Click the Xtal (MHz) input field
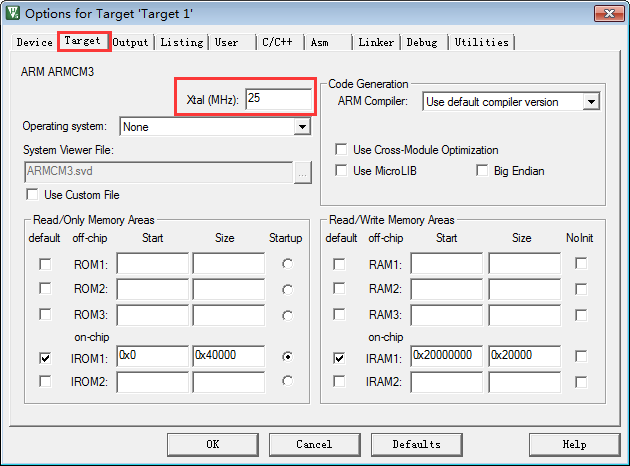 click(278, 98)
